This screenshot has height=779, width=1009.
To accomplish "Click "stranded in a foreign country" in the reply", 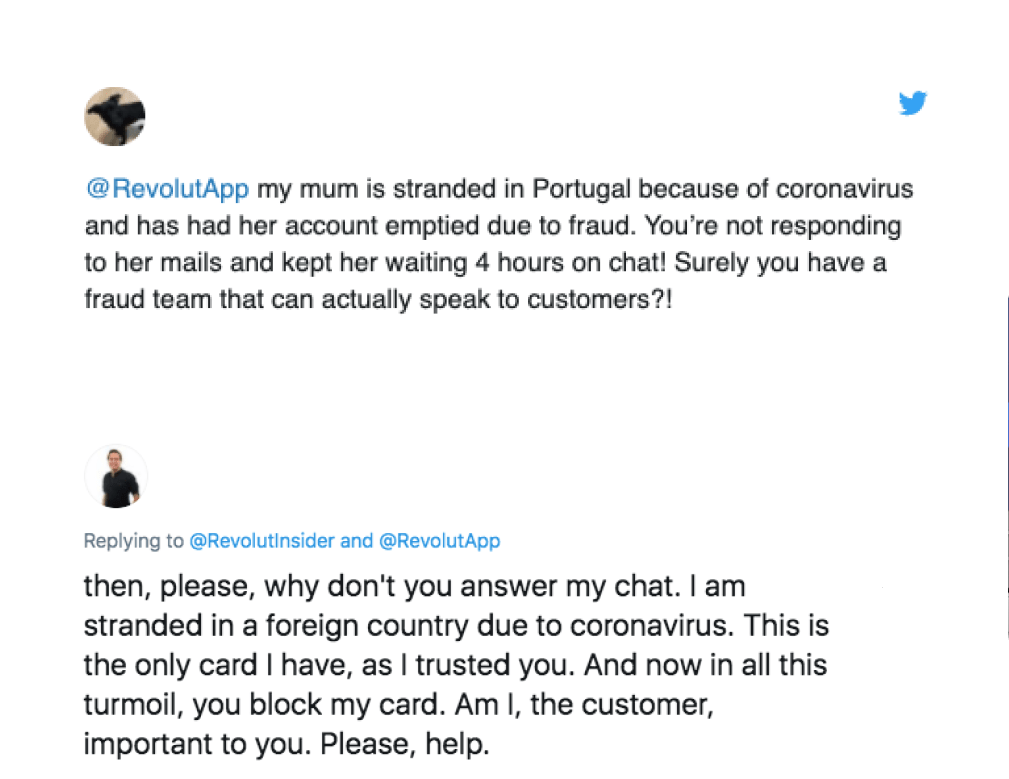I will pyautogui.click(x=322, y=625).
